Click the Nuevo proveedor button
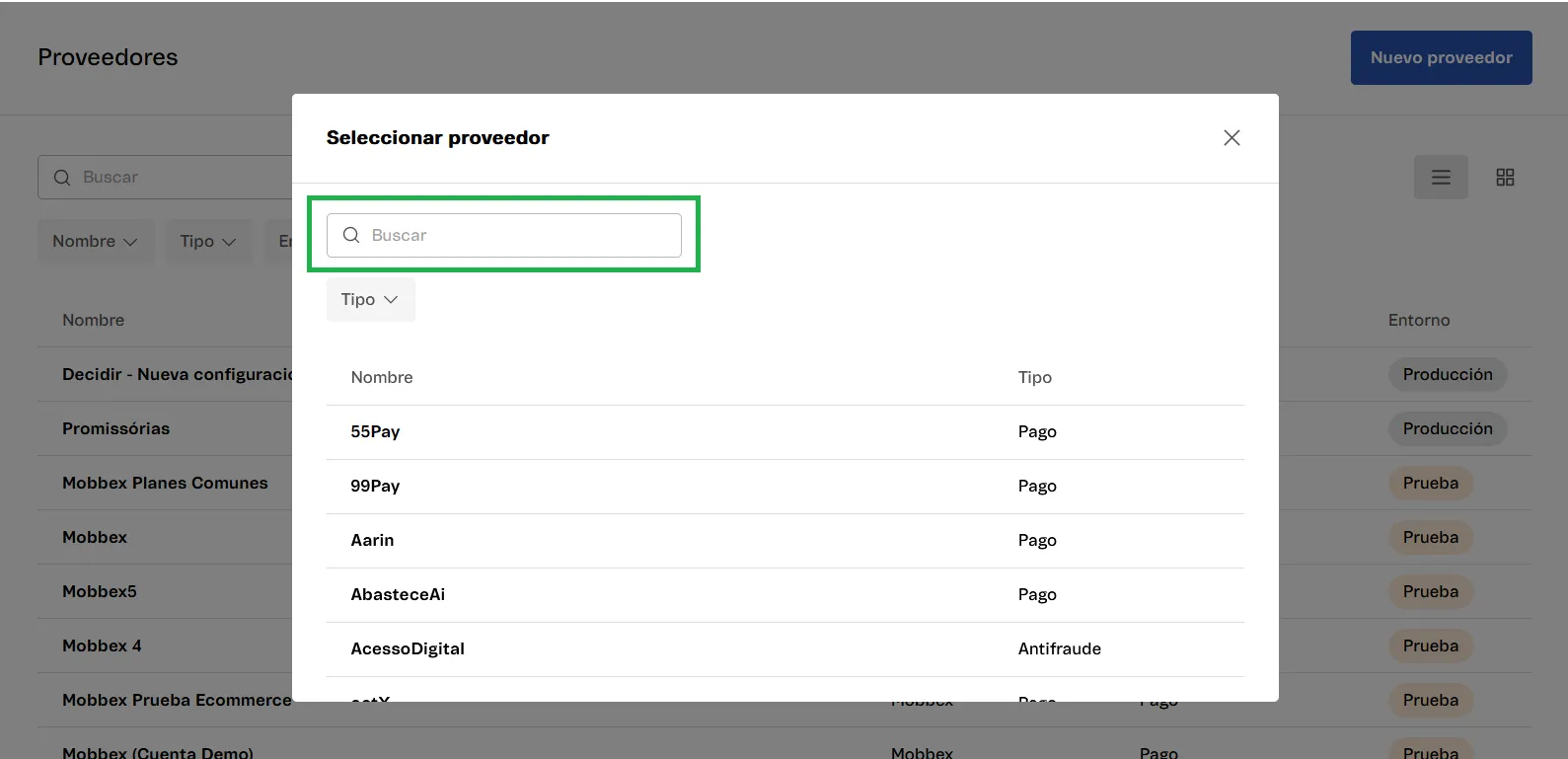Viewport: 1568px width, 759px height. (x=1441, y=57)
